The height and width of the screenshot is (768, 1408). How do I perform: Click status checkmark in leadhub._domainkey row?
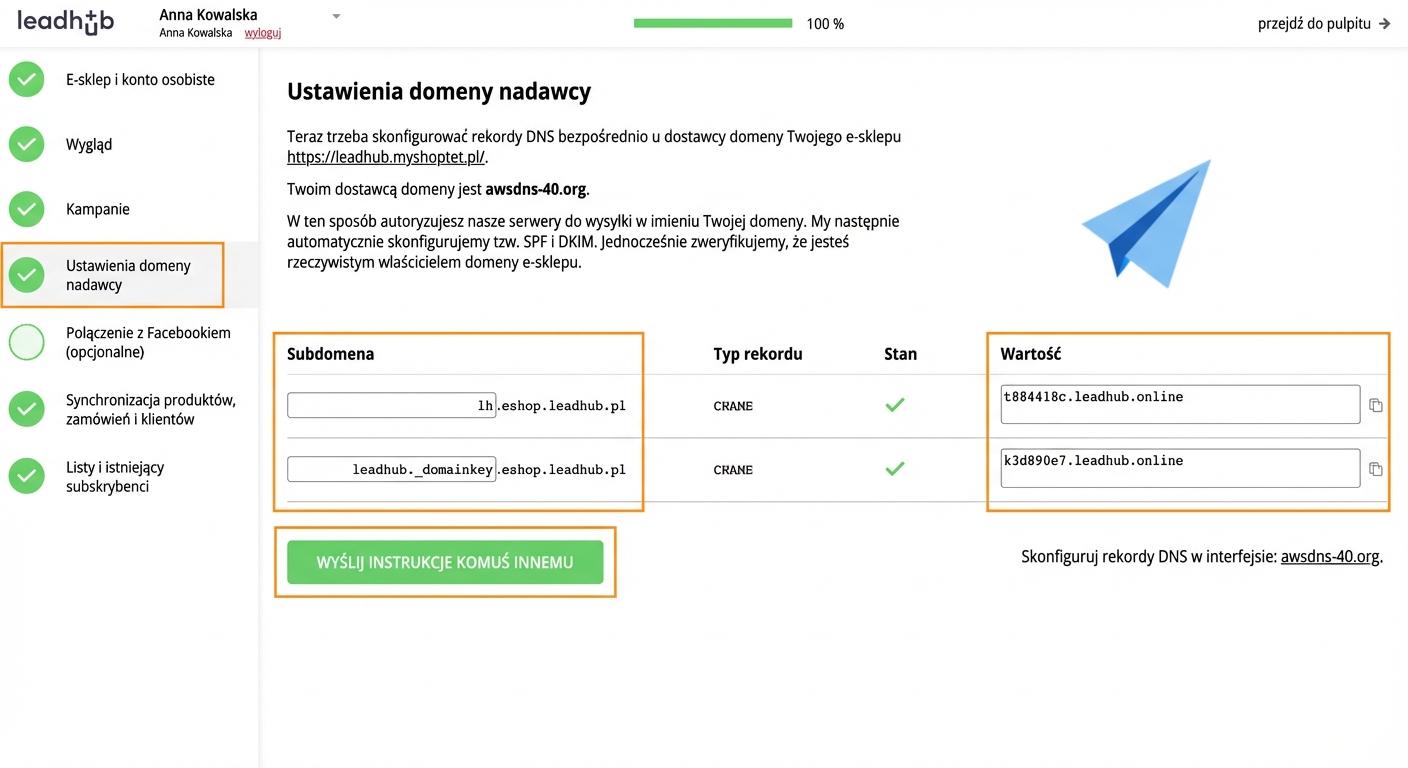coord(895,468)
